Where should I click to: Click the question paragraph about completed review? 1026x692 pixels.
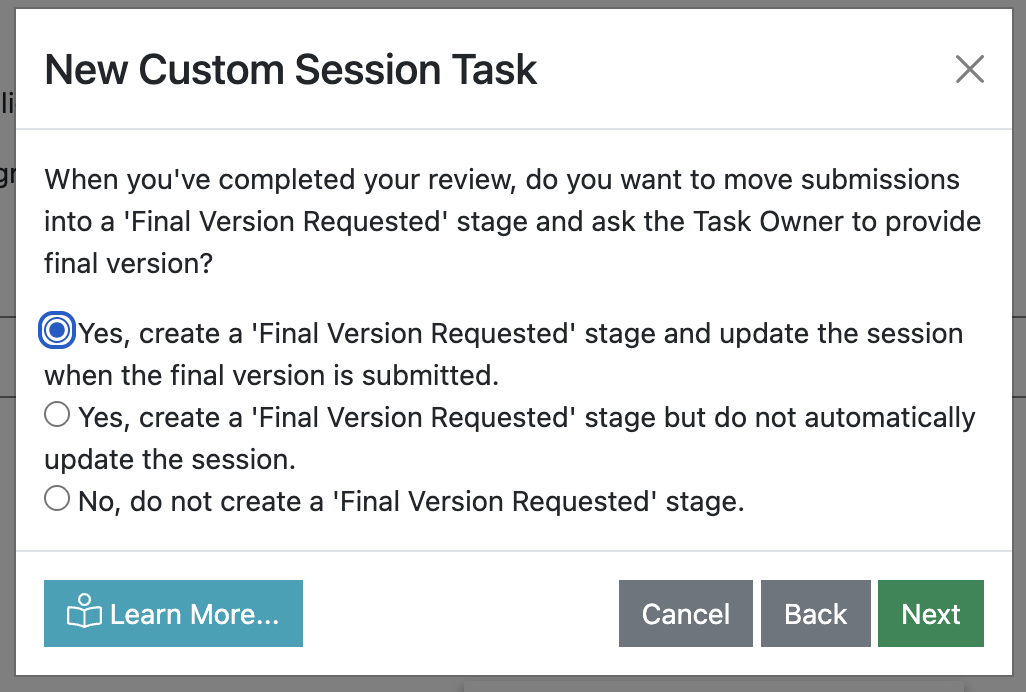[500, 180]
